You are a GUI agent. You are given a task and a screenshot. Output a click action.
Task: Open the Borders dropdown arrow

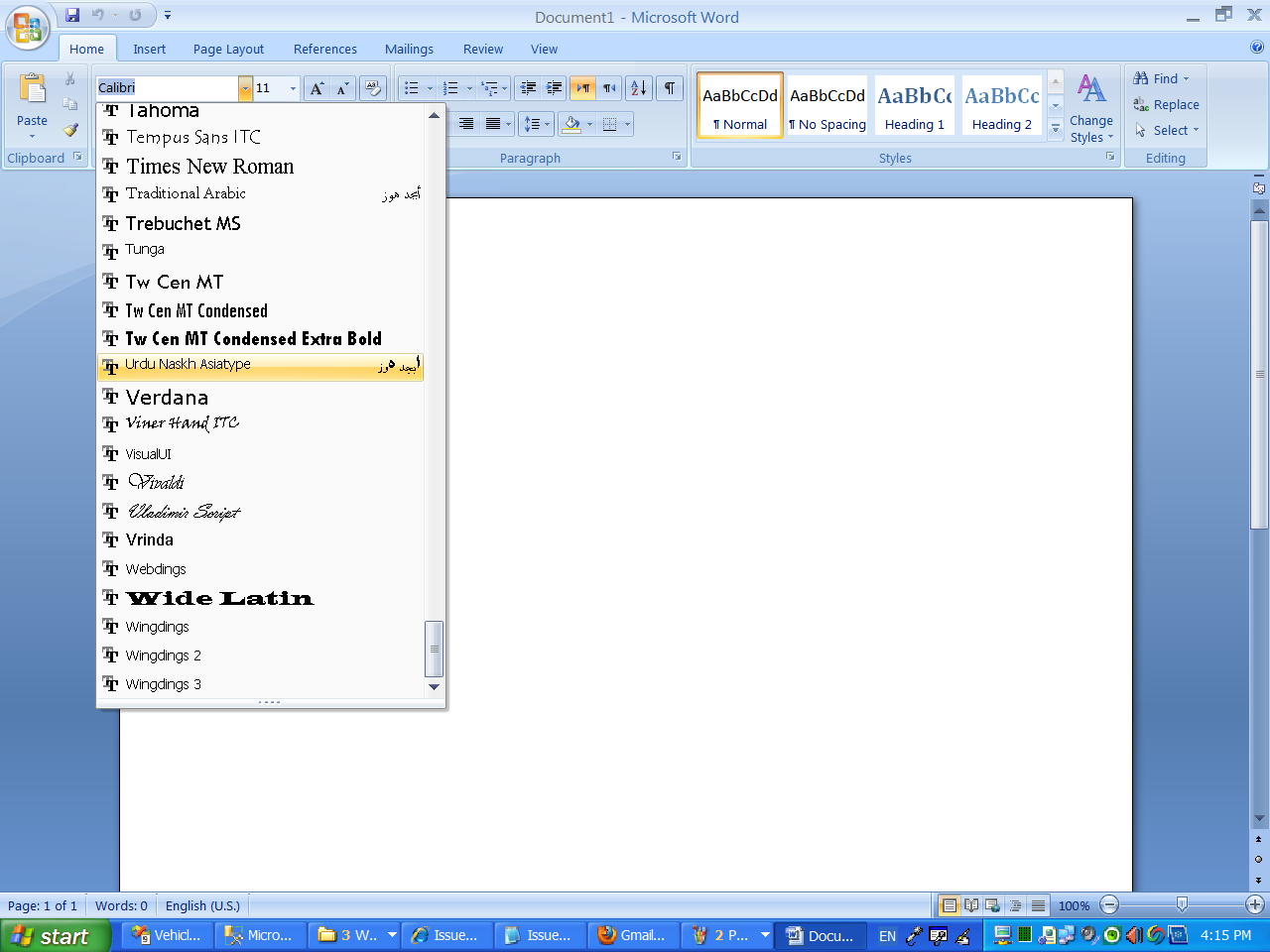pos(627,124)
